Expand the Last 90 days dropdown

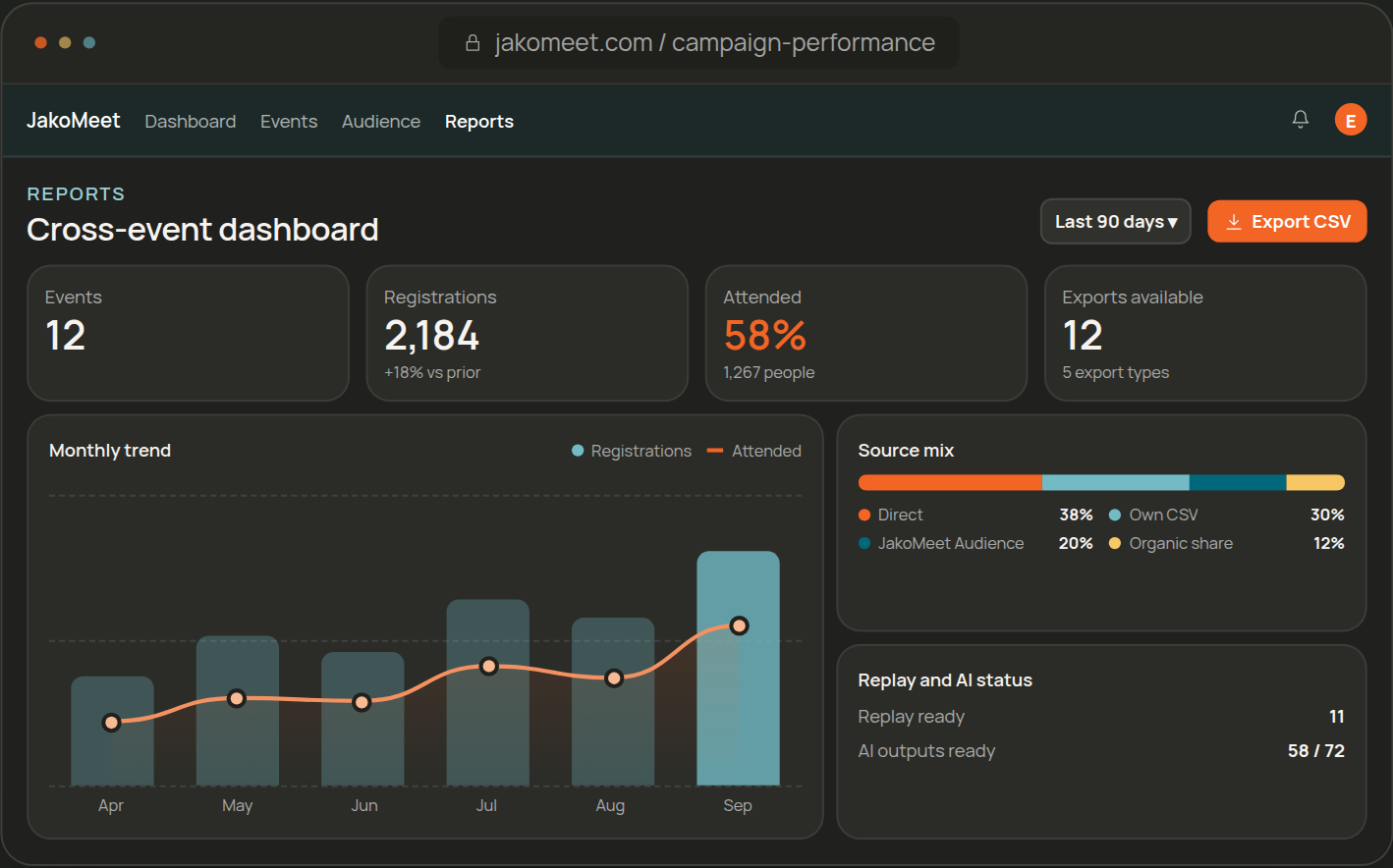[1116, 222]
